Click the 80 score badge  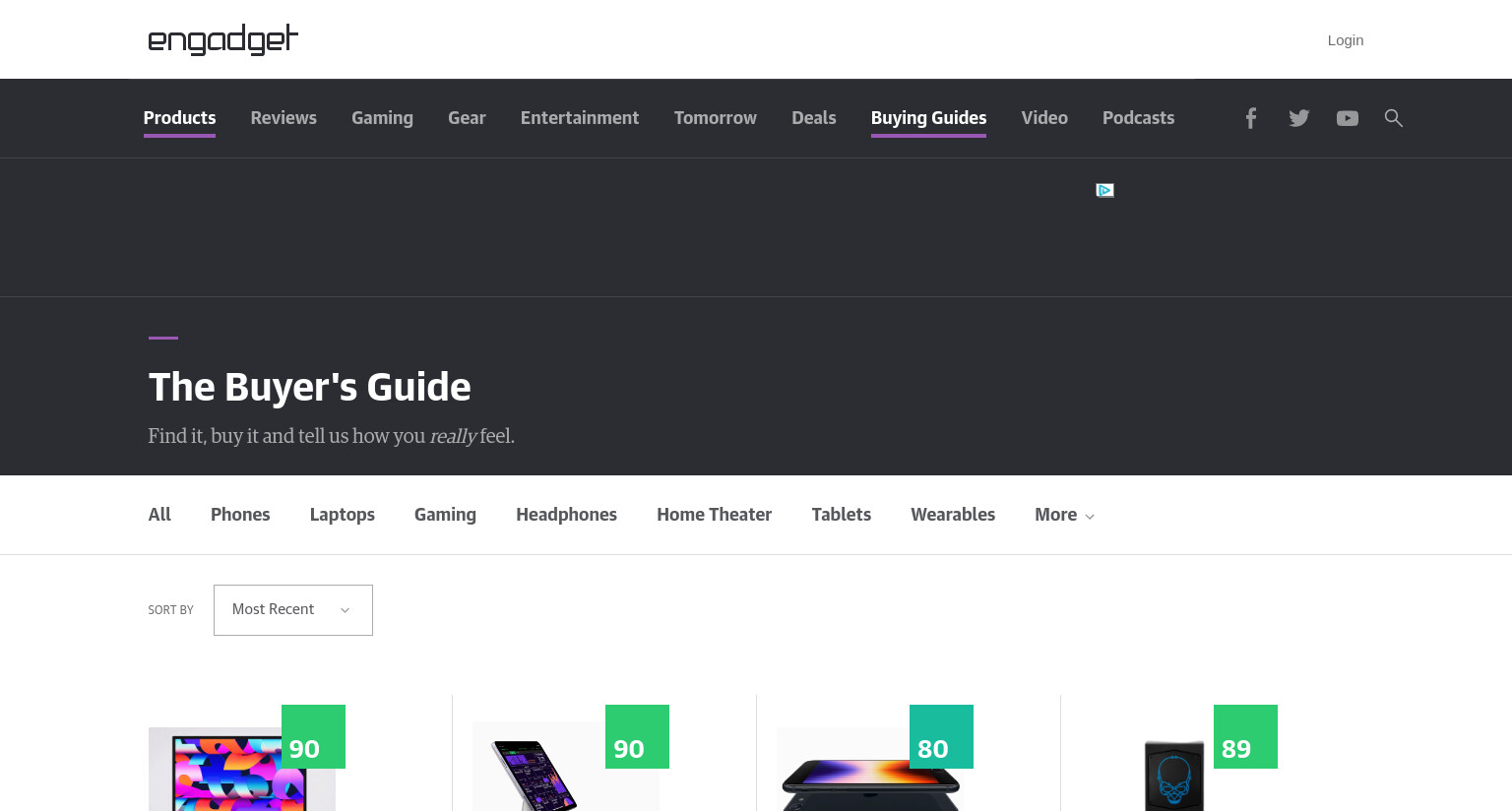click(941, 737)
